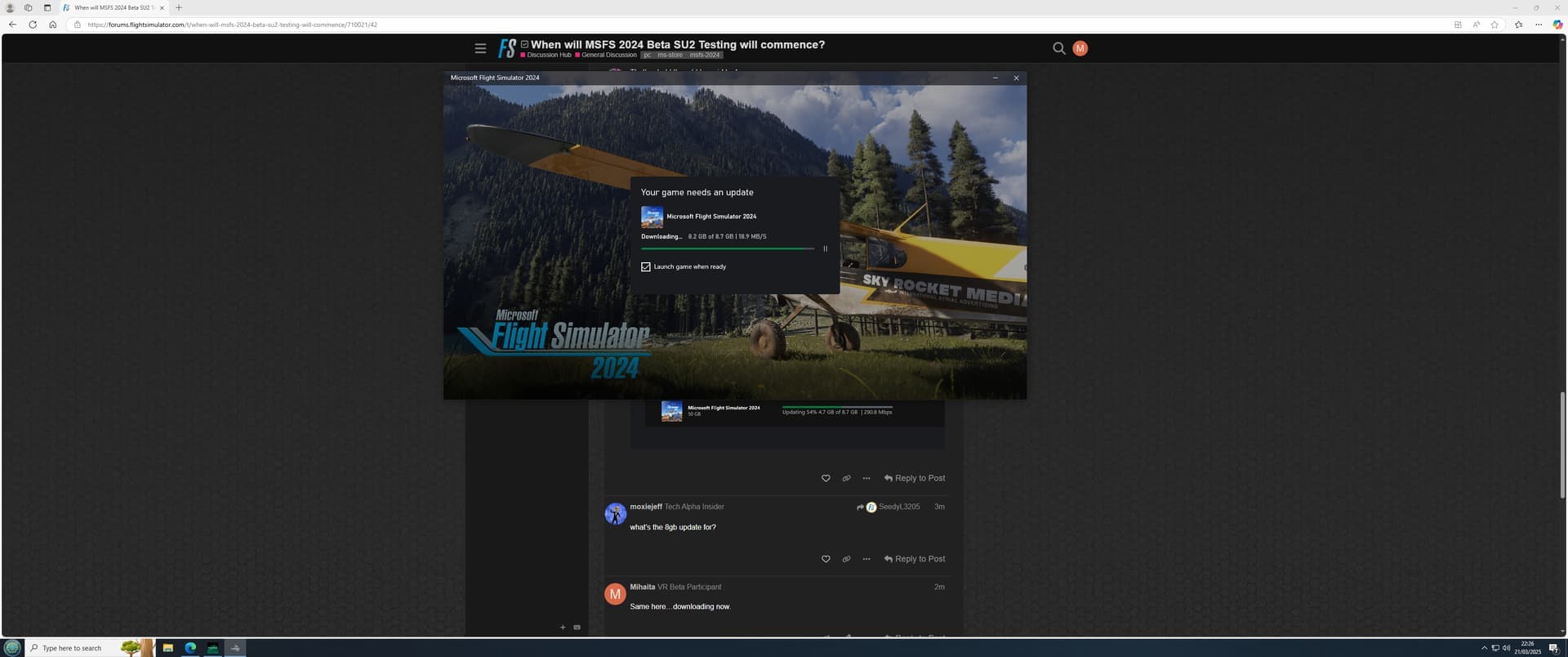Select the msfs-2024 tag
Viewport: 1568px width, 657px height.
point(704,55)
